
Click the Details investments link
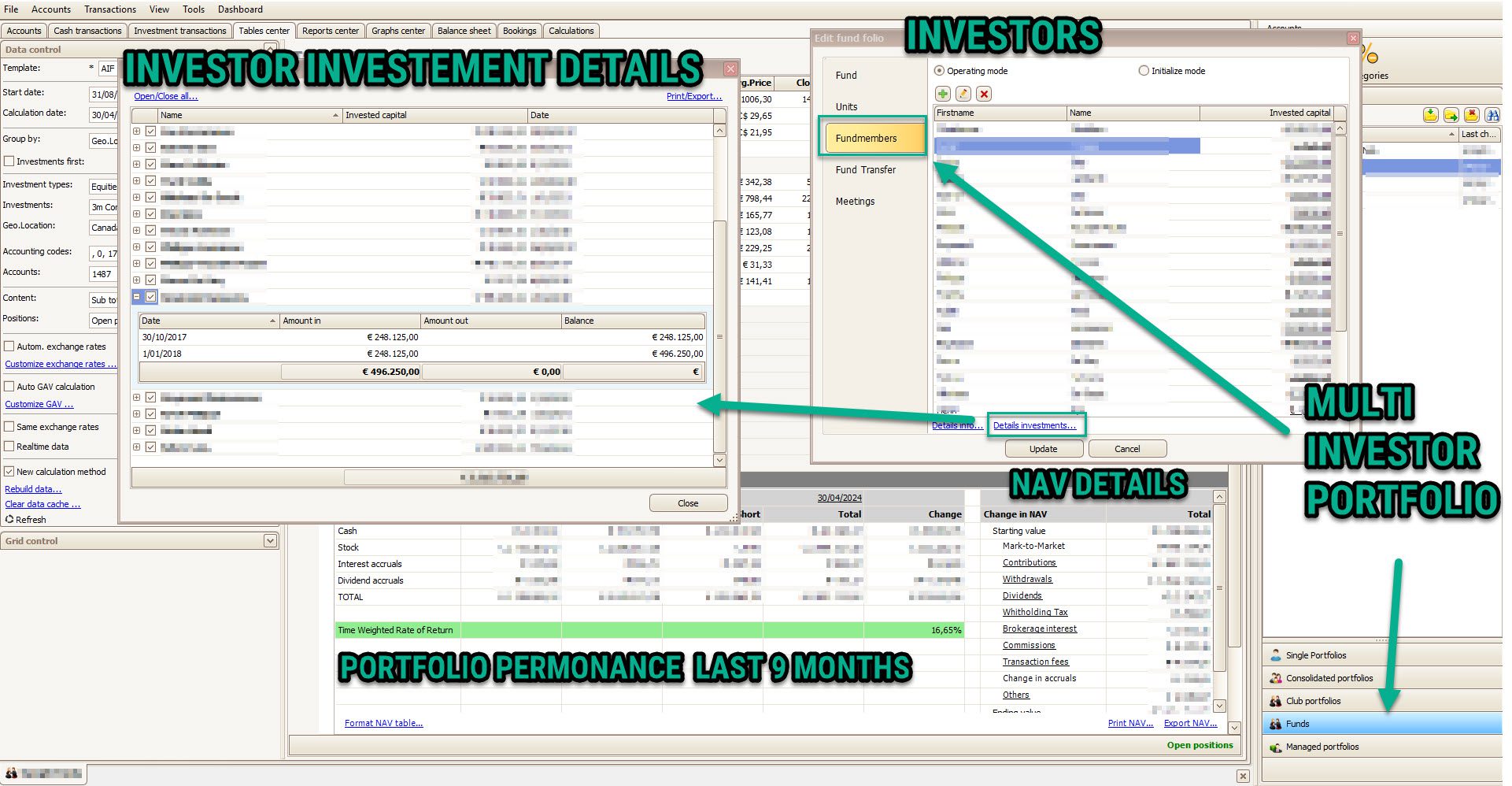click(x=1034, y=425)
